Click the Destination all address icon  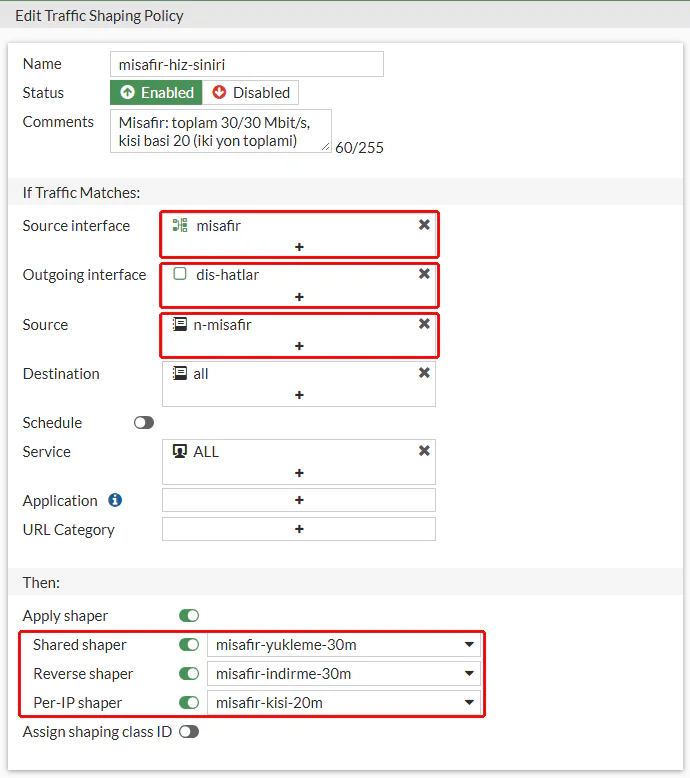pyautogui.click(x=180, y=373)
